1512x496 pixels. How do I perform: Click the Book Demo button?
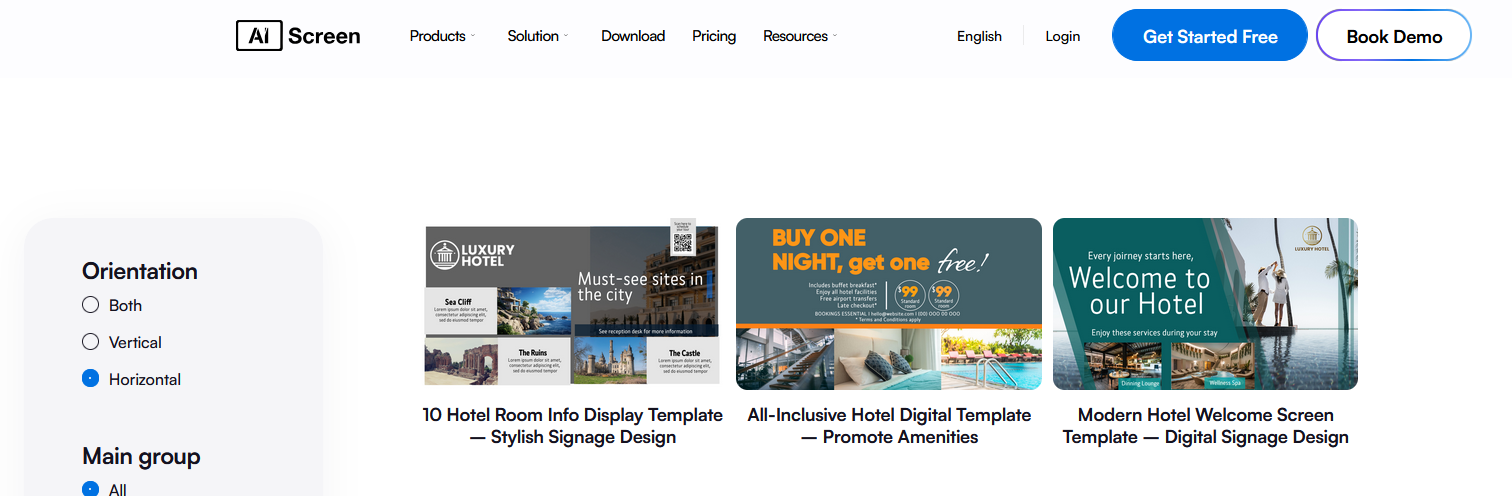pos(1394,36)
